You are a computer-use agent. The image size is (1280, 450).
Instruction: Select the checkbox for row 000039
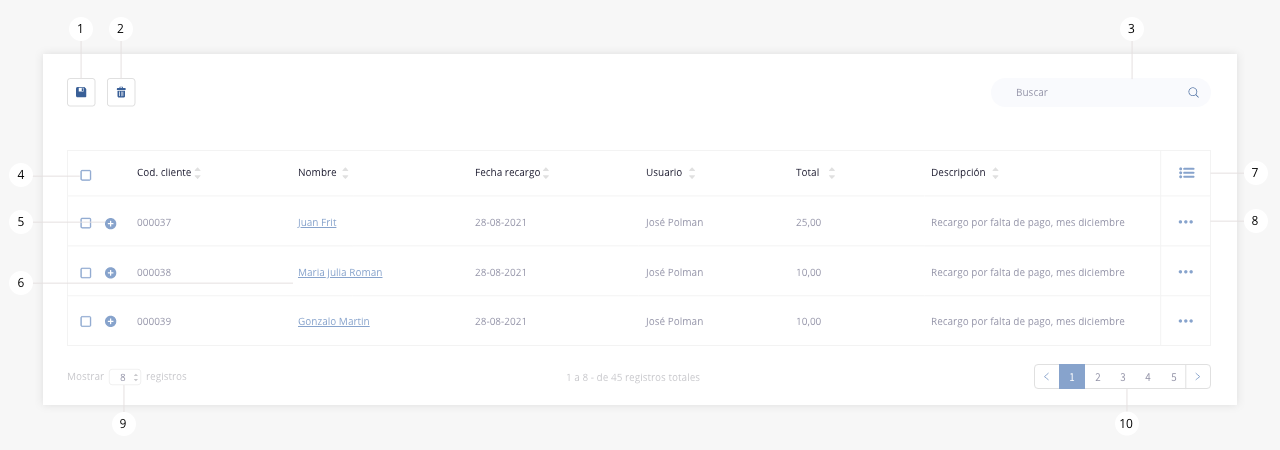(x=86, y=321)
